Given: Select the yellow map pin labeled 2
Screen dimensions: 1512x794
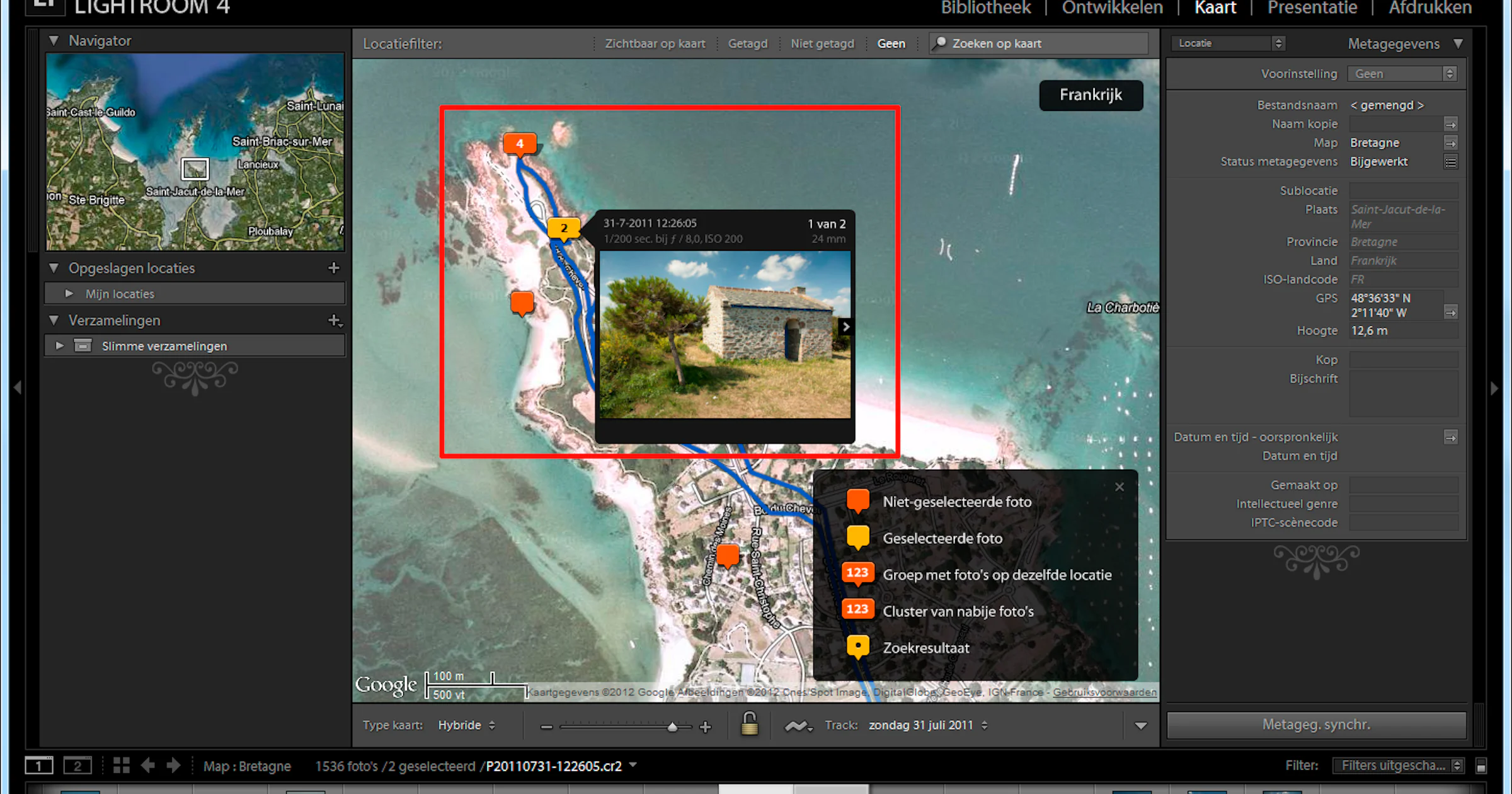Looking at the screenshot, I should [x=564, y=228].
